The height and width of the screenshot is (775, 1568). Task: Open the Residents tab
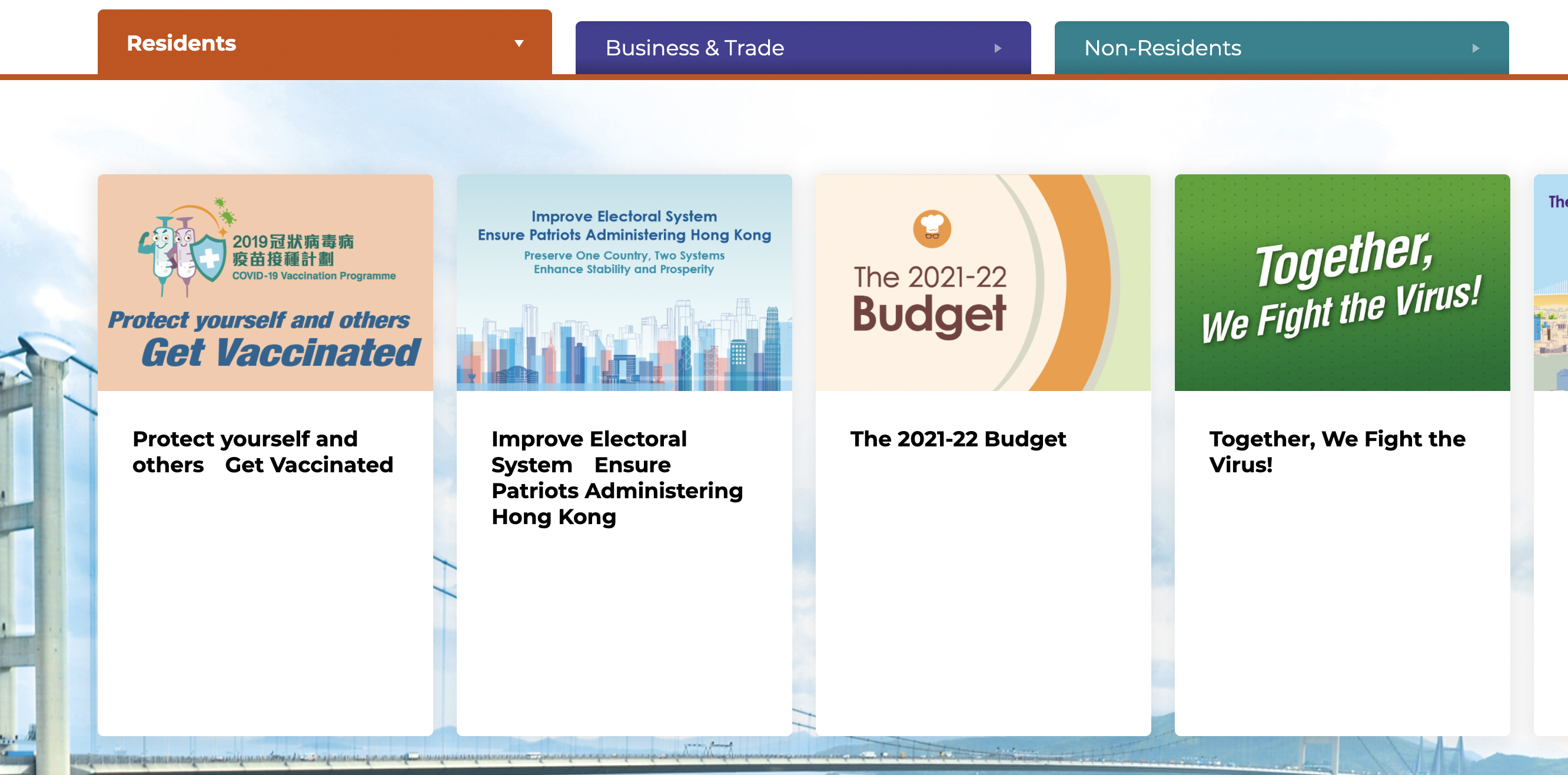pyautogui.click(x=181, y=43)
